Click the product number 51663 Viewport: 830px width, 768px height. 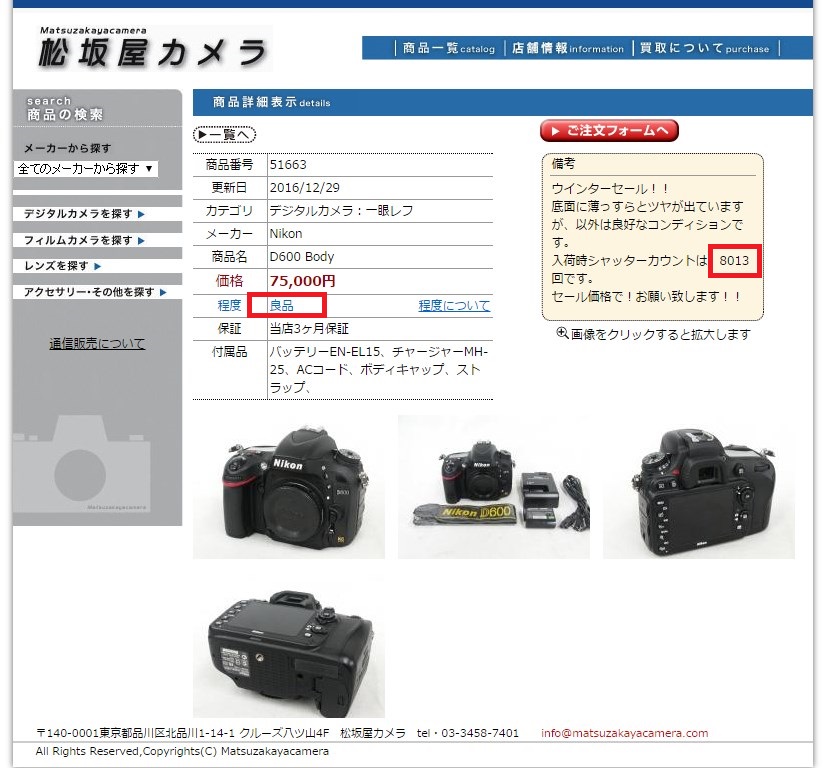coord(288,165)
